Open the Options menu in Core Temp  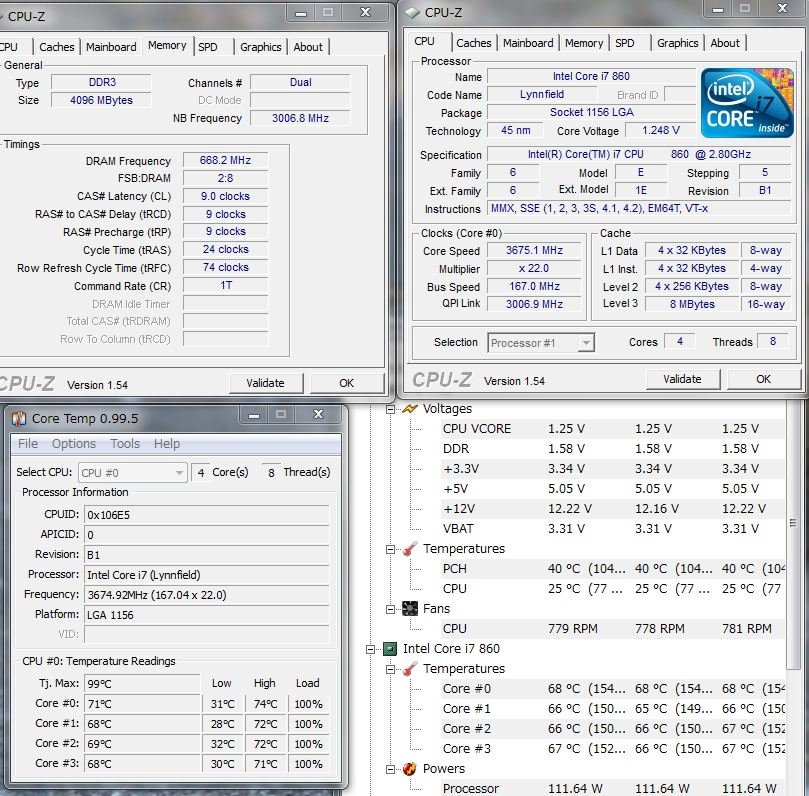pyautogui.click(x=74, y=444)
